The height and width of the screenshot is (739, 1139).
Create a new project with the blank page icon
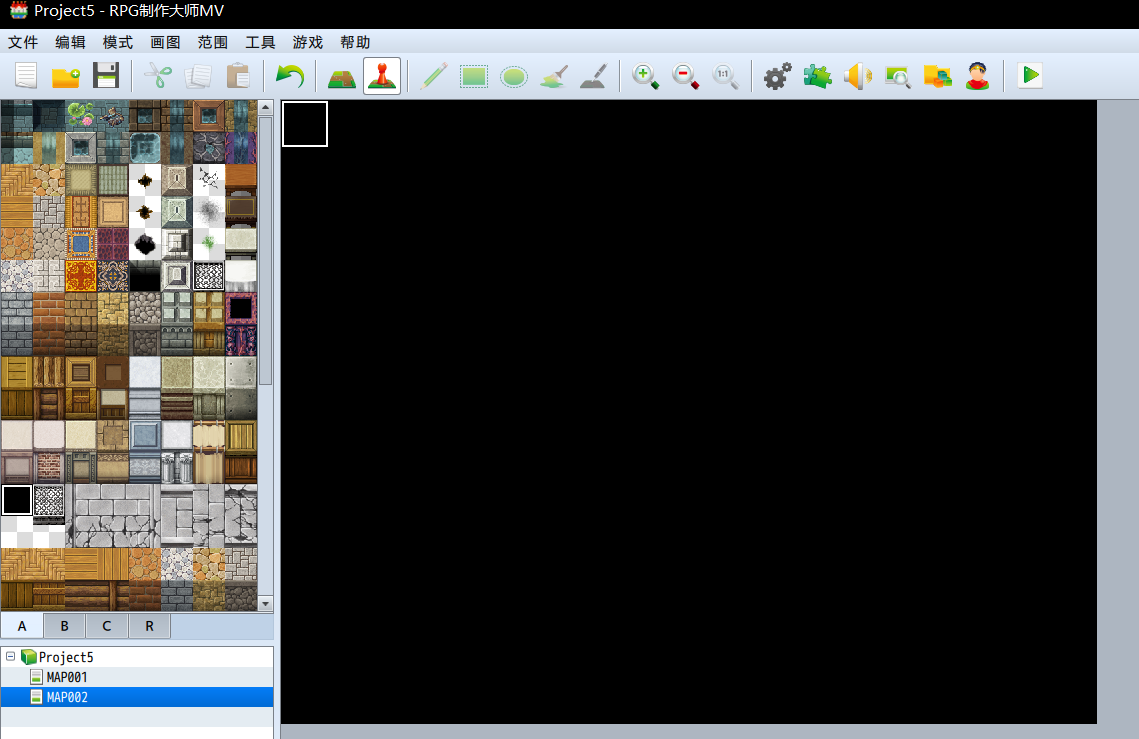26,76
